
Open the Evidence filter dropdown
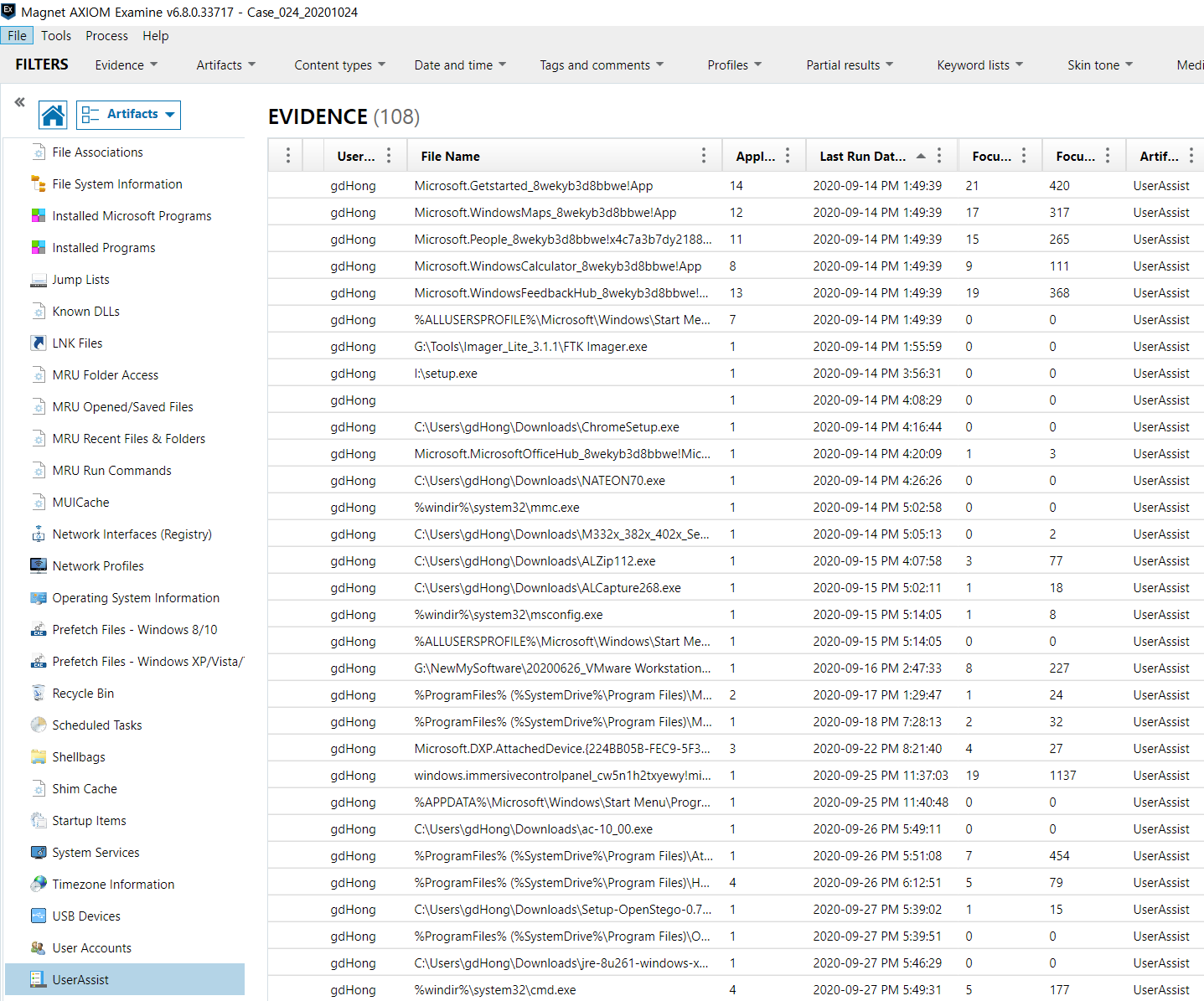coord(127,65)
